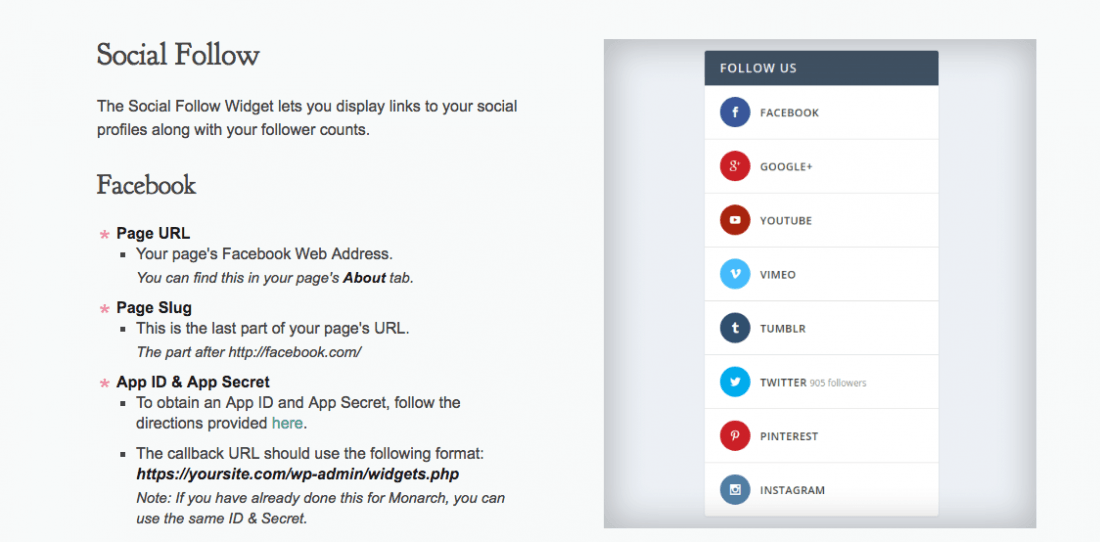
Task: Click the FOLLOW US widget header
Action: 821,68
